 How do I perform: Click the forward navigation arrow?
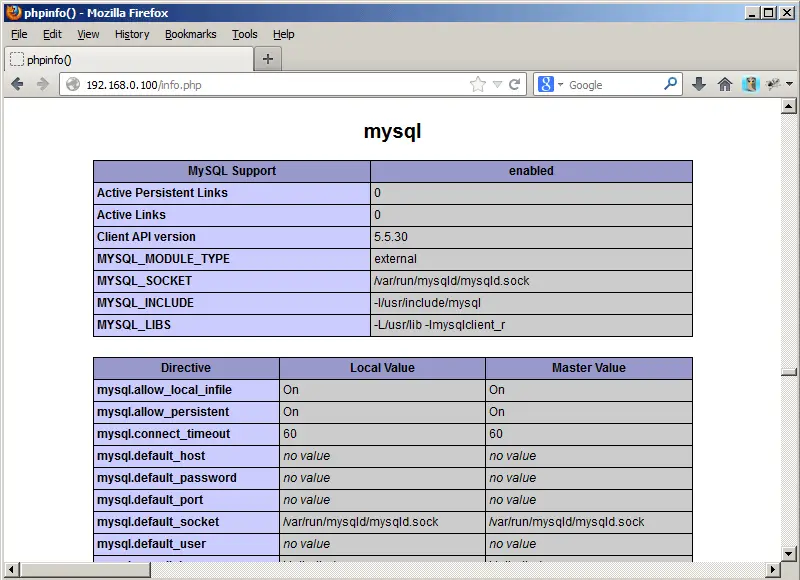(43, 84)
